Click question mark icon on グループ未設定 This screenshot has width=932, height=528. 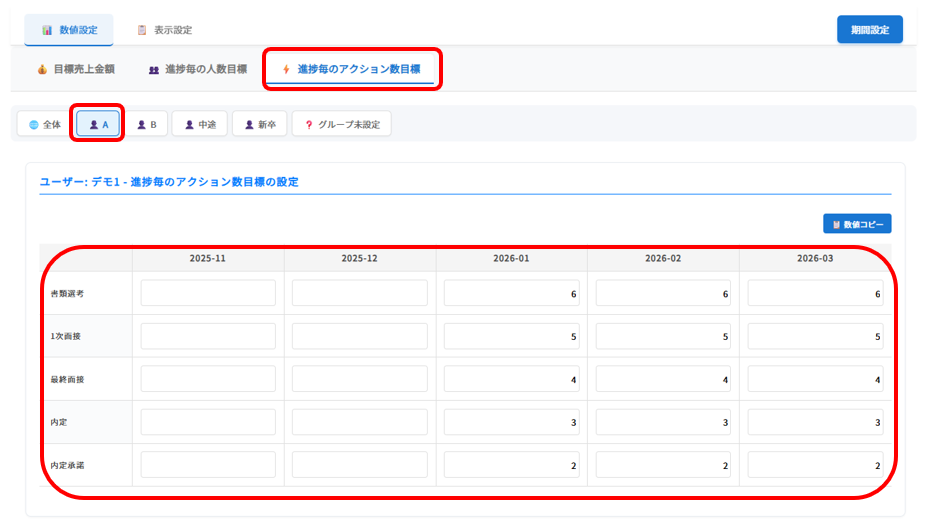click(309, 125)
